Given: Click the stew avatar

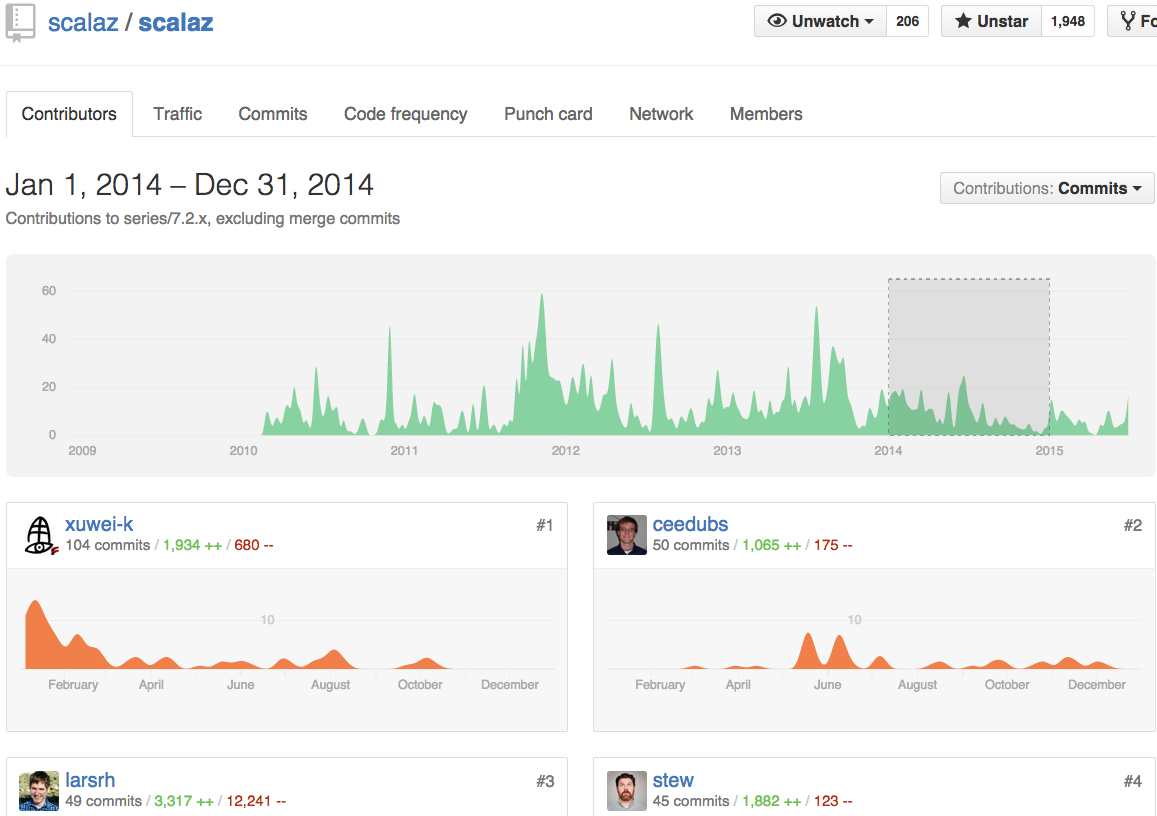Looking at the screenshot, I should point(626,791).
